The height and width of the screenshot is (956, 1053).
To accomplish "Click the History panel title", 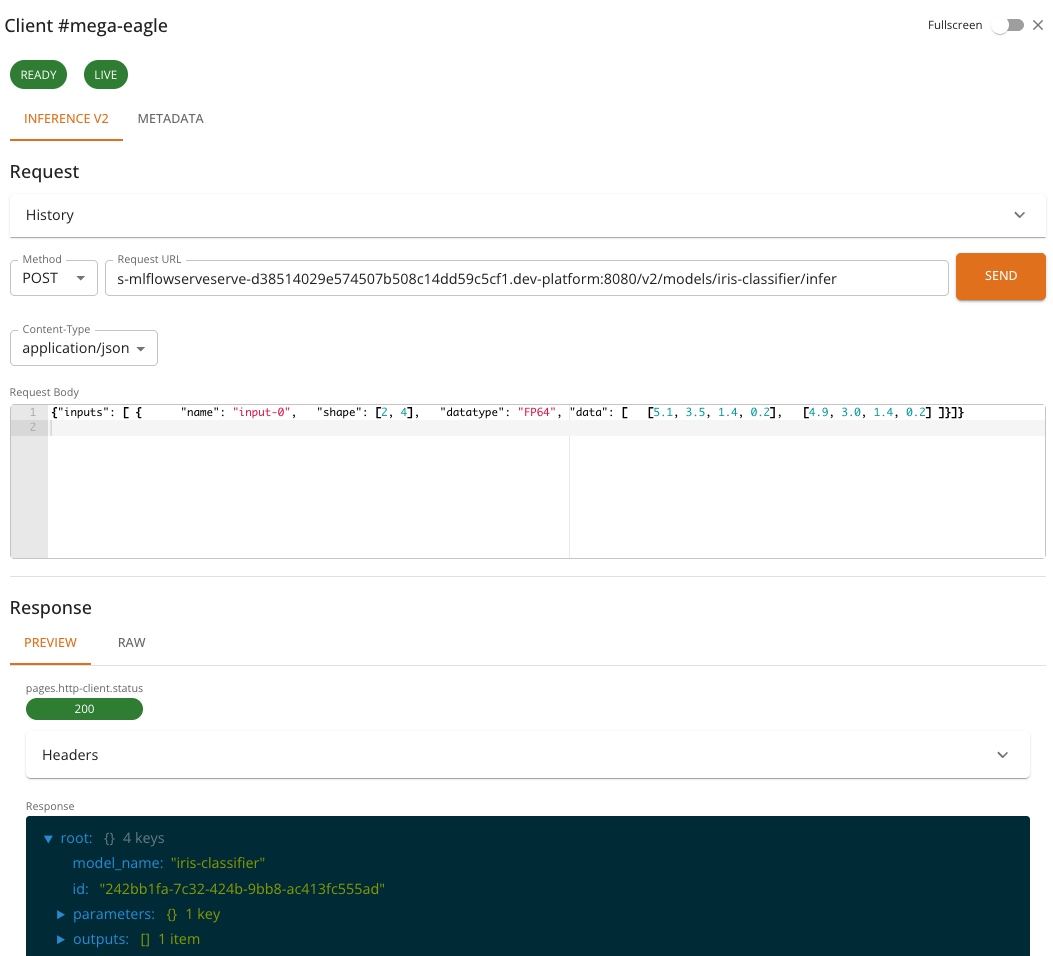I will pos(50,215).
